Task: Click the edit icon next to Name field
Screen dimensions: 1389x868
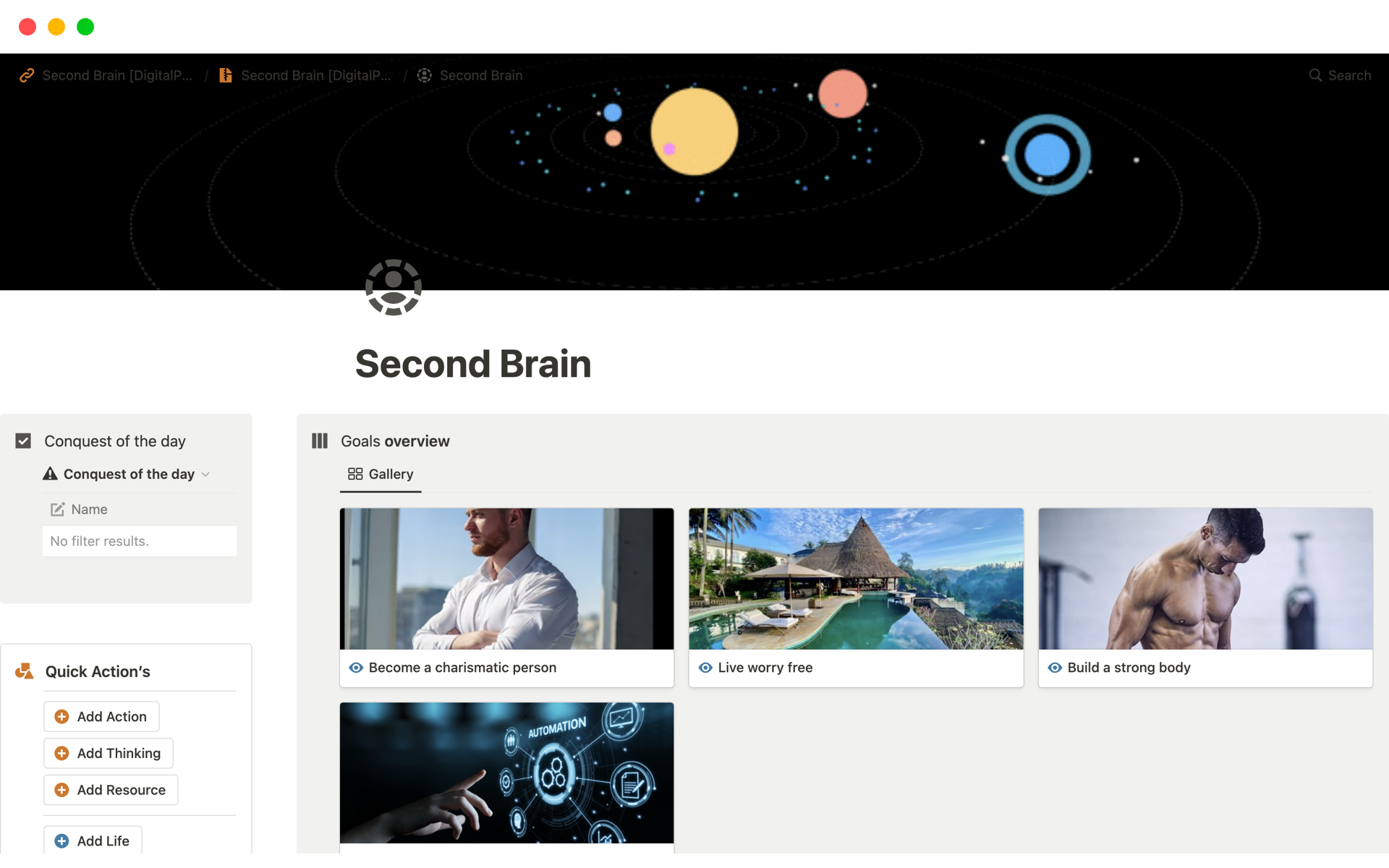Action: [58, 509]
